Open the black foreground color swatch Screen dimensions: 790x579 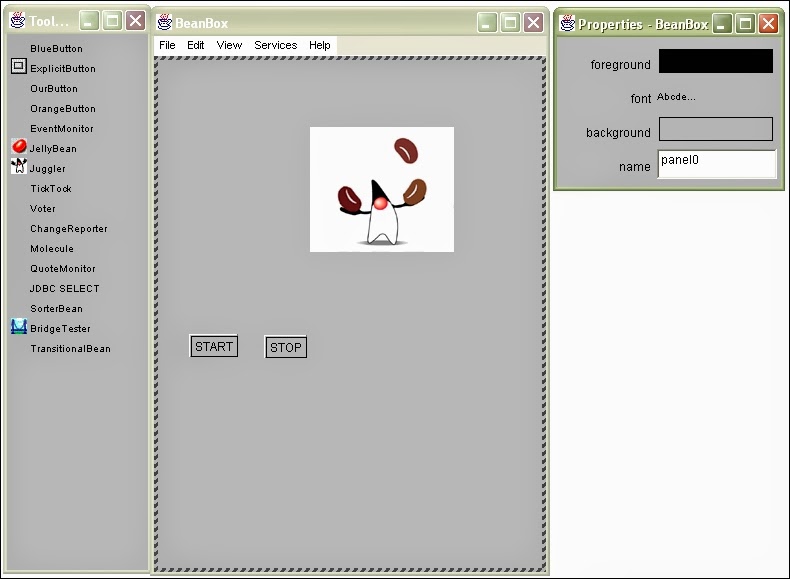click(715, 61)
